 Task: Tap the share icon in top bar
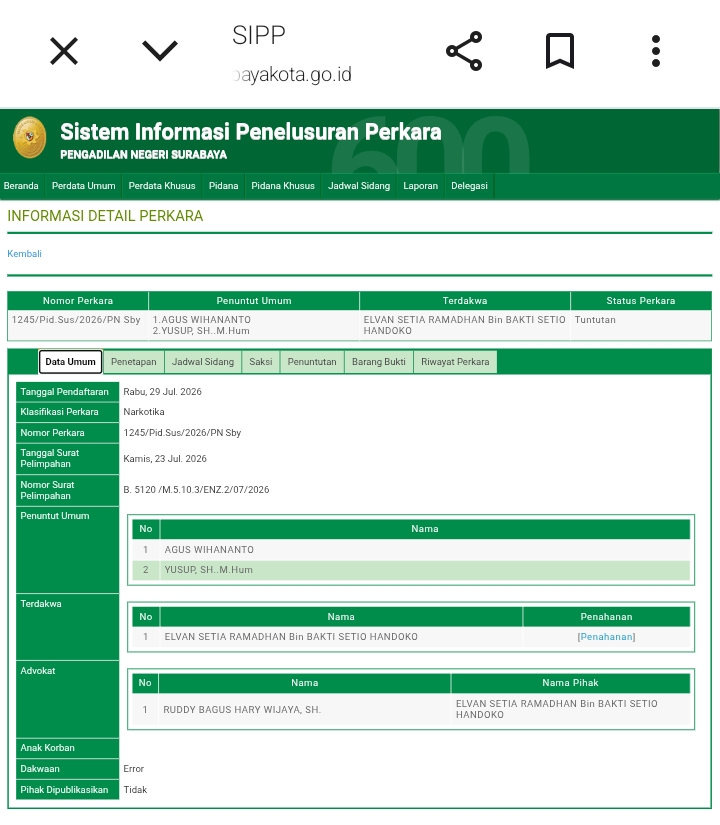point(464,51)
